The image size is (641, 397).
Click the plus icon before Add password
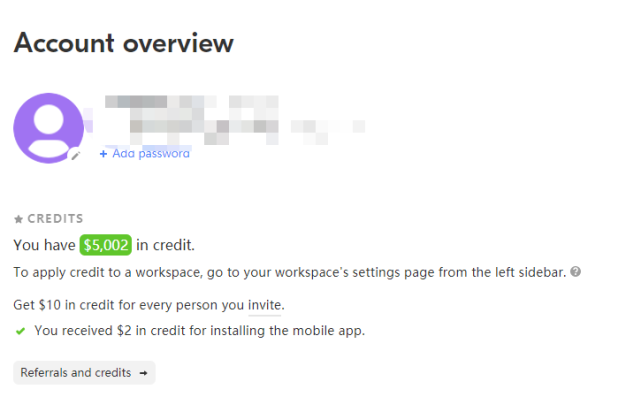click(103, 154)
